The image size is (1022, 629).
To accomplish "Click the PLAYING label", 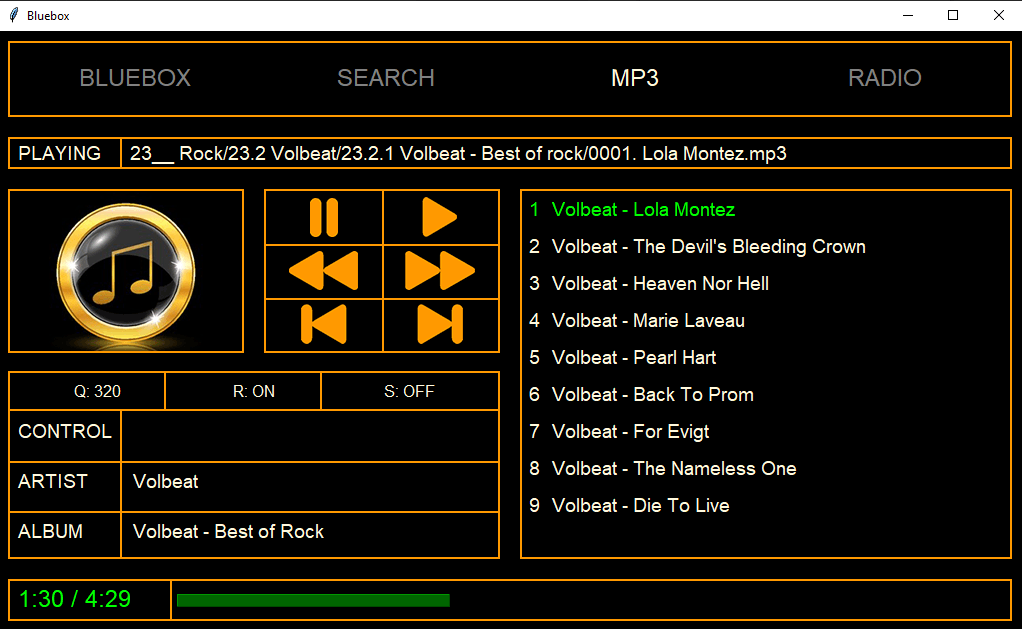I will (x=59, y=153).
